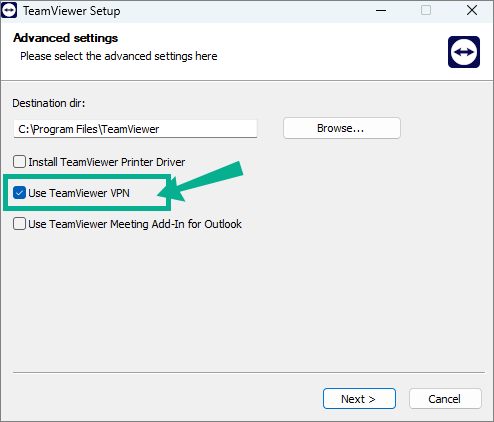Click the 'Advanced settings' heading
The image size is (494, 422).
pos(65,38)
